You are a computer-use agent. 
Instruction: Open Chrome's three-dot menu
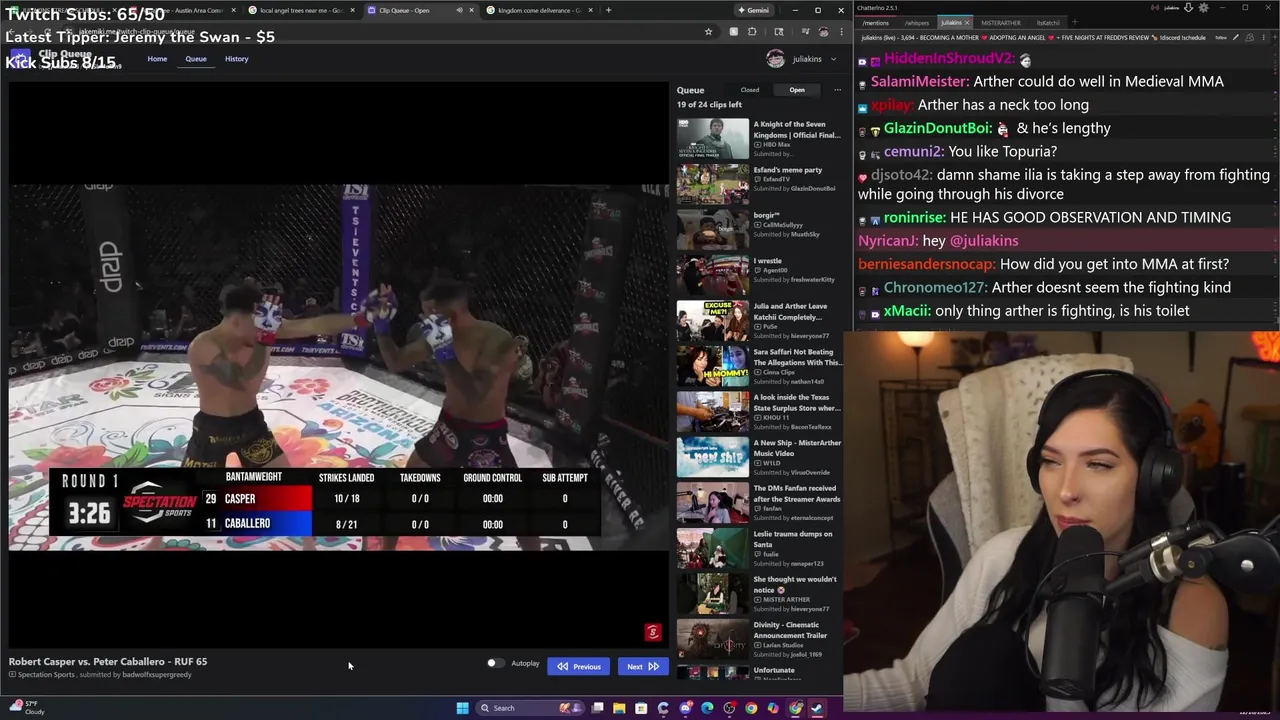tap(841, 31)
